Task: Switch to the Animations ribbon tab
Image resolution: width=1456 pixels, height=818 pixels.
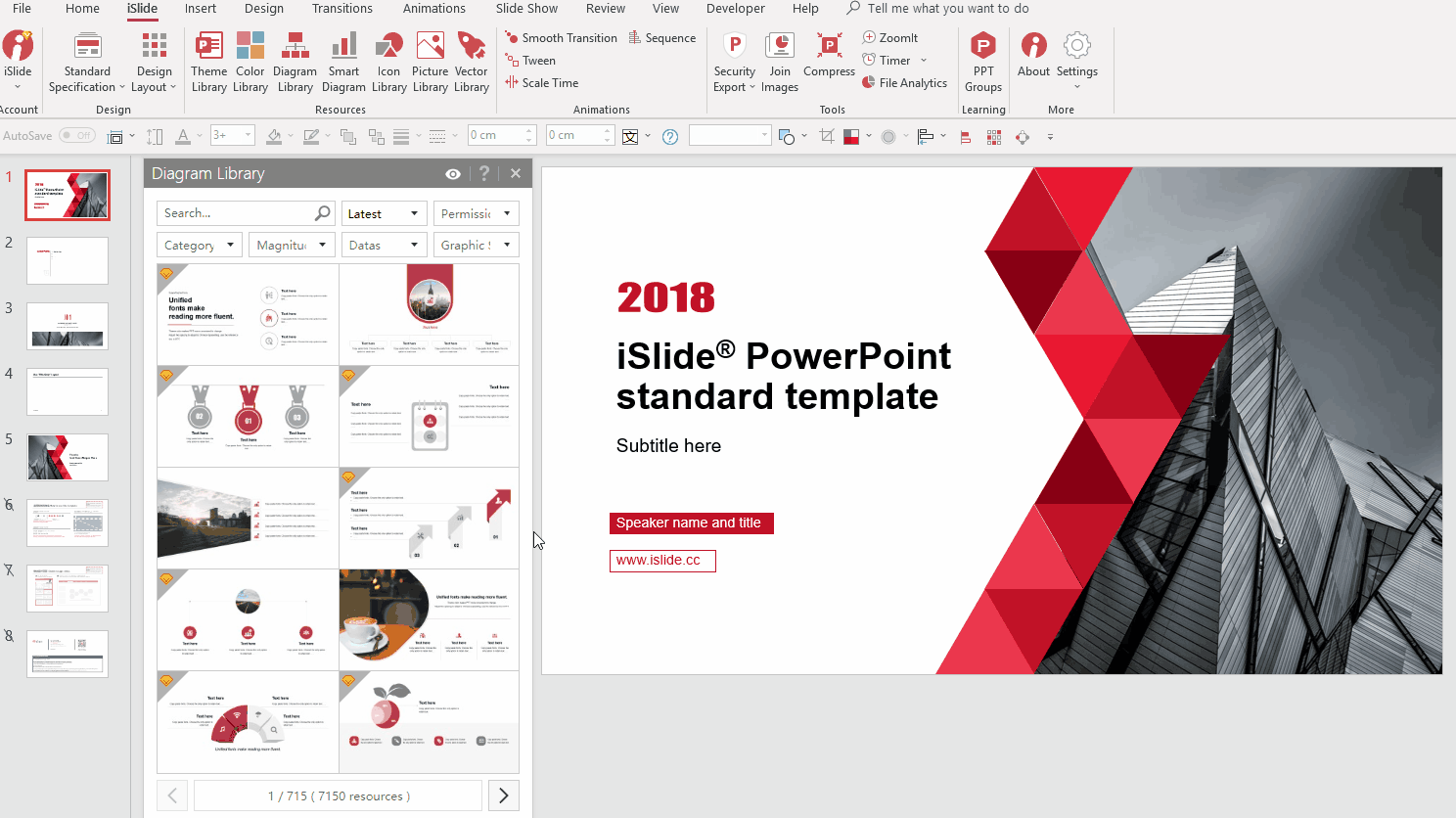Action: pos(434,9)
